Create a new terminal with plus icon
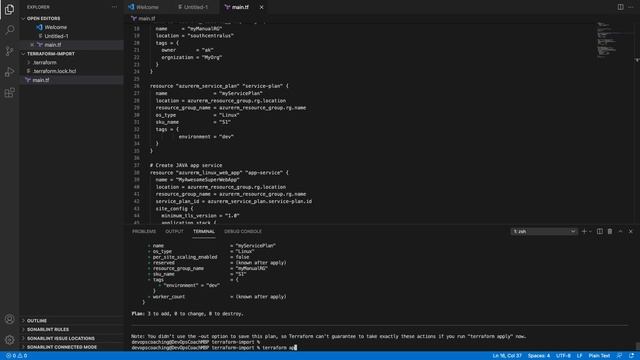The height and width of the screenshot is (360, 640). pyautogui.click(x=584, y=231)
